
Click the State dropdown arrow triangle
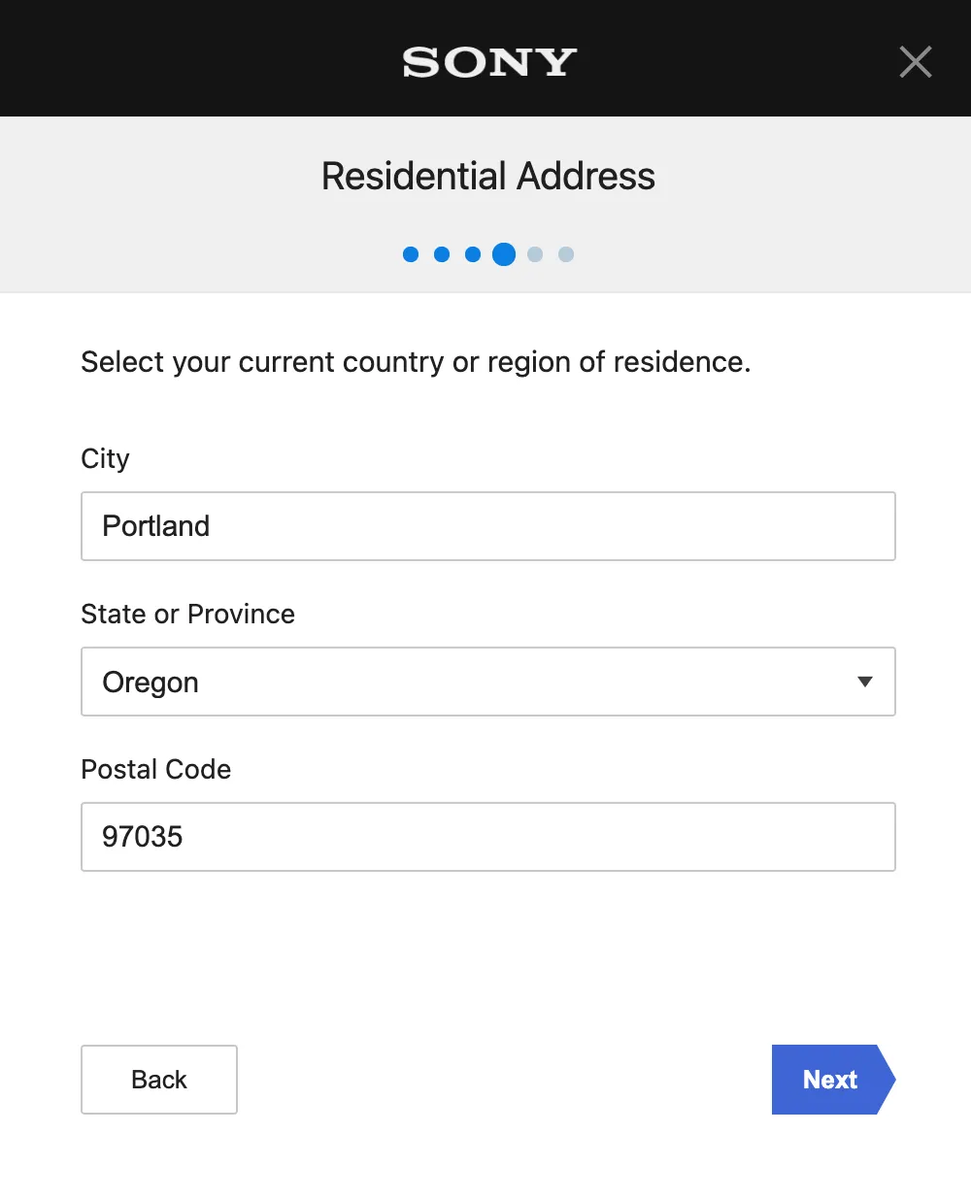(865, 682)
